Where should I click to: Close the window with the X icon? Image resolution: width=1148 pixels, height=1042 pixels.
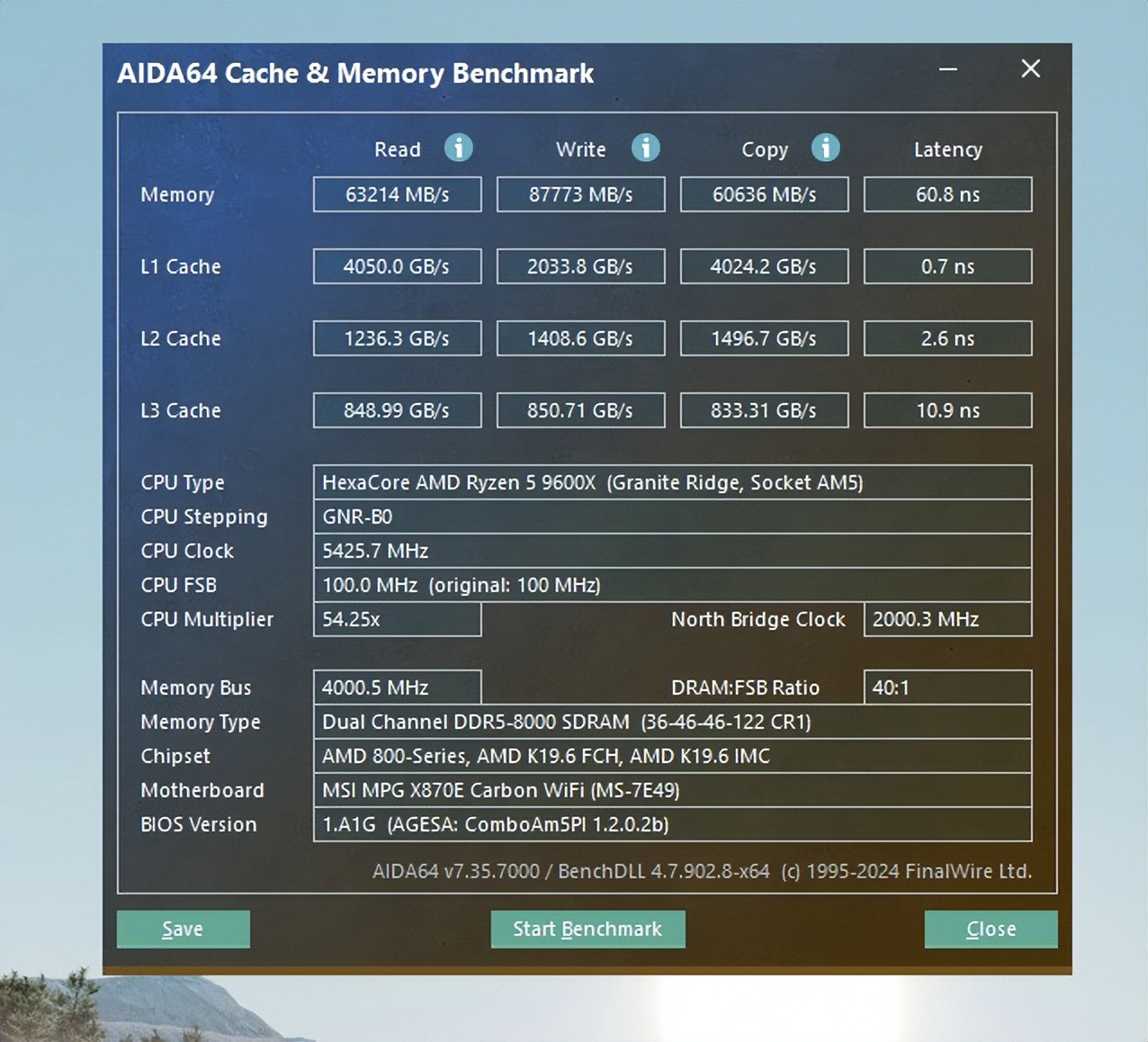click(x=1031, y=68)
